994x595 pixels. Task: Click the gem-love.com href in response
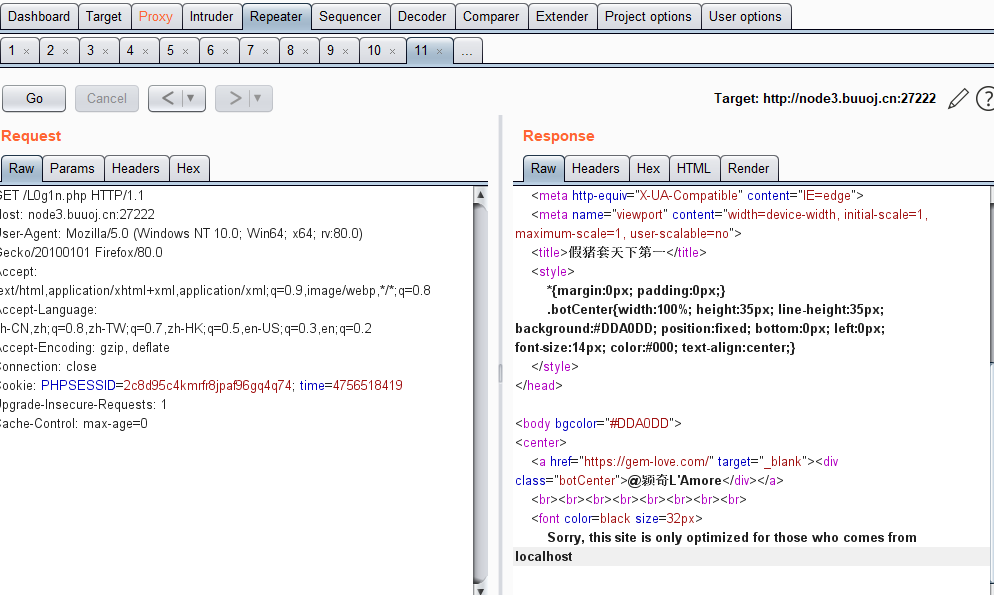tap(647, 462)
